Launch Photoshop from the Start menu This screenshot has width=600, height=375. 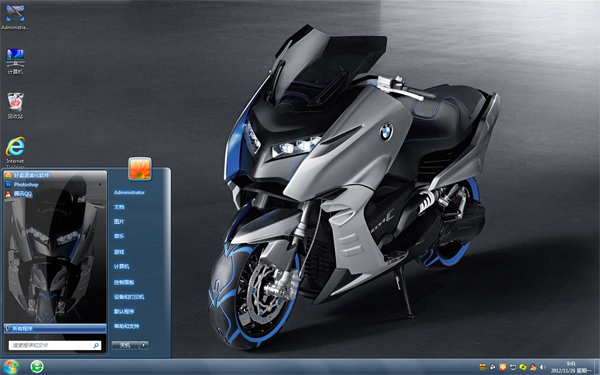(x=55, y=184)
